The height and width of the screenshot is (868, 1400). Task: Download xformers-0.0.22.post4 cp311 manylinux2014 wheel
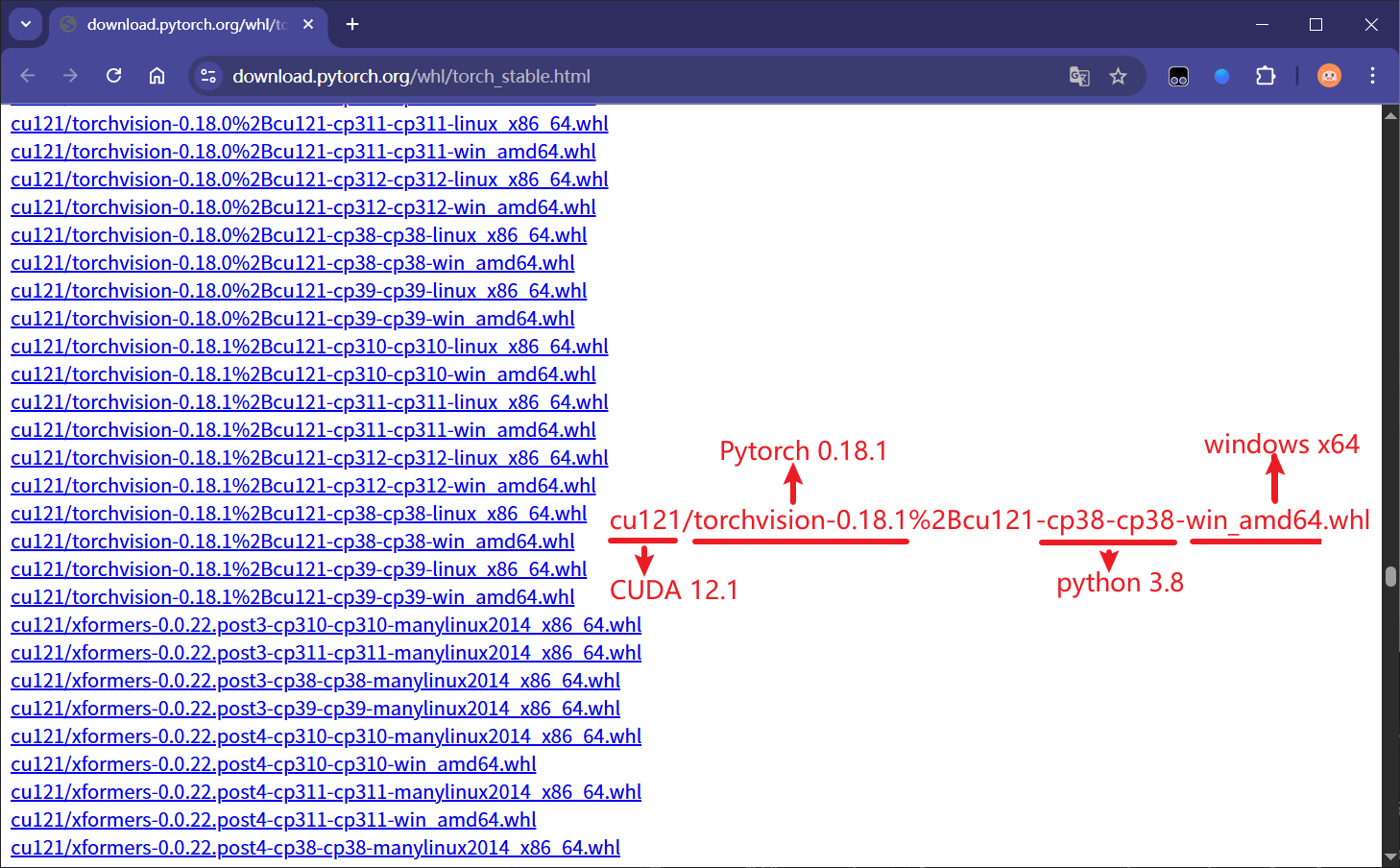coord(326,792)
